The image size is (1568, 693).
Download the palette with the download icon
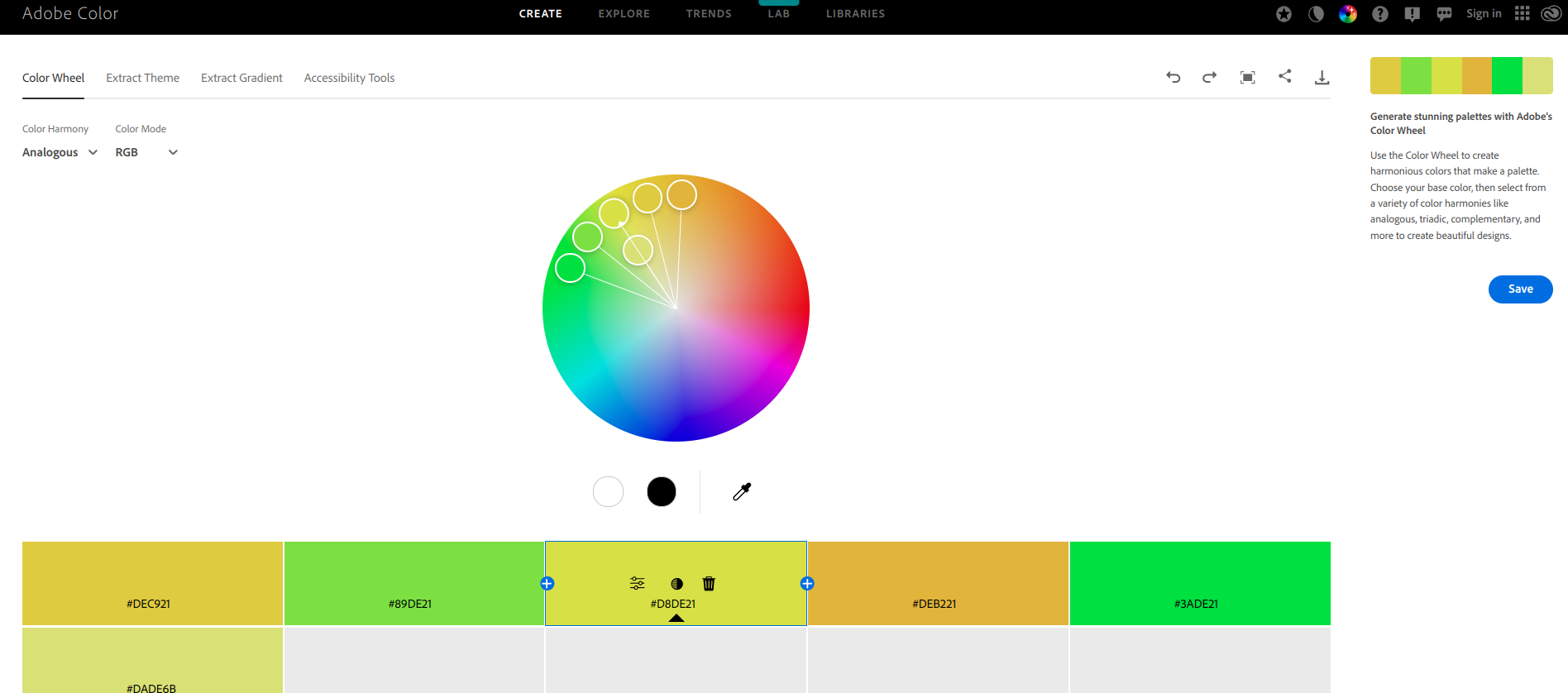click(x=1322, y=77)
